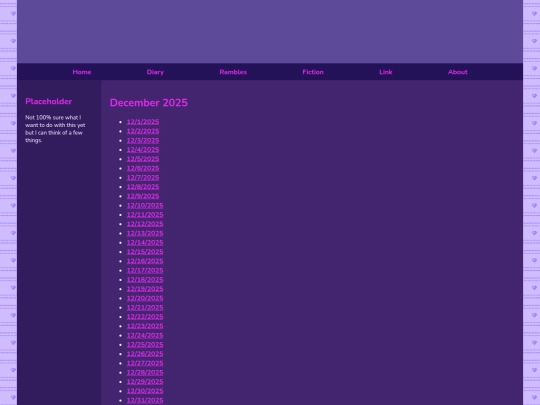Open diary entry 12/24/2025
The image size is (540, 405).
(x=145, y=335)
